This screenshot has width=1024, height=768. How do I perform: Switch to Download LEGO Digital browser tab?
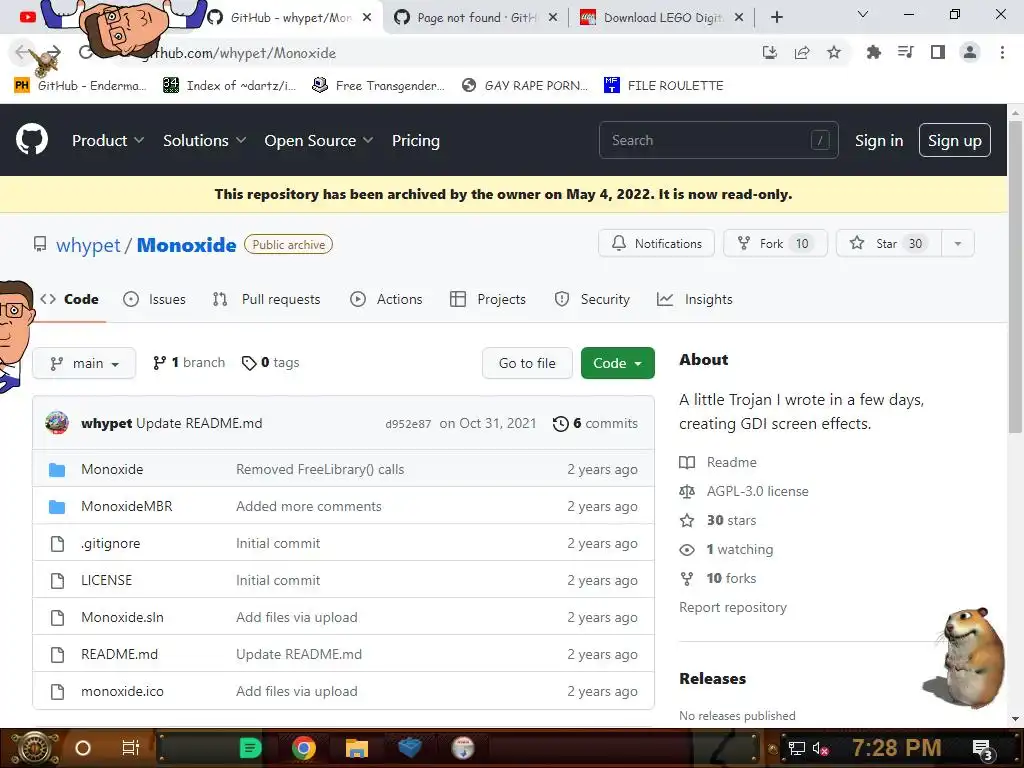(661, 18)
